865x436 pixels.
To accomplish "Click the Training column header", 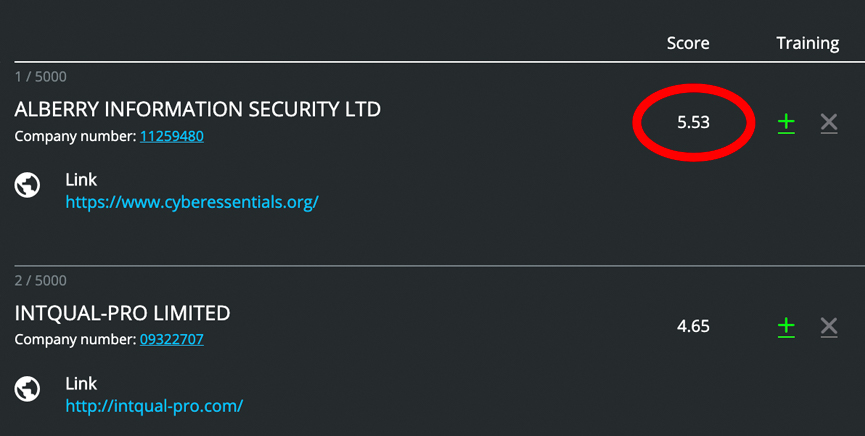I will click(808, 44).
